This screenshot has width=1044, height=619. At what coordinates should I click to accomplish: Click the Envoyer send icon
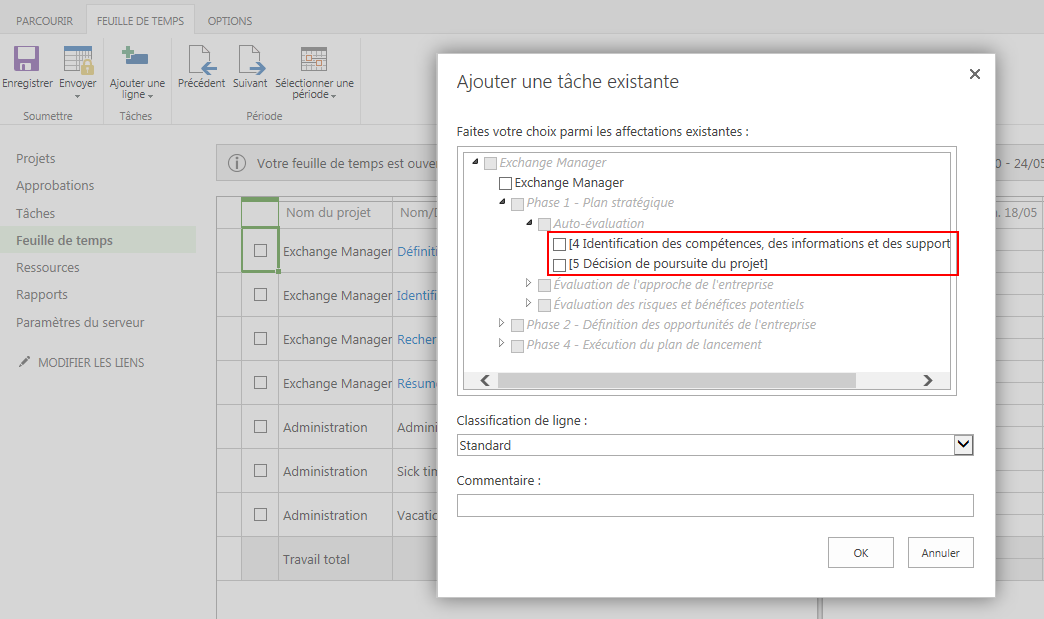pyautogui.click(x=77, y=60)
